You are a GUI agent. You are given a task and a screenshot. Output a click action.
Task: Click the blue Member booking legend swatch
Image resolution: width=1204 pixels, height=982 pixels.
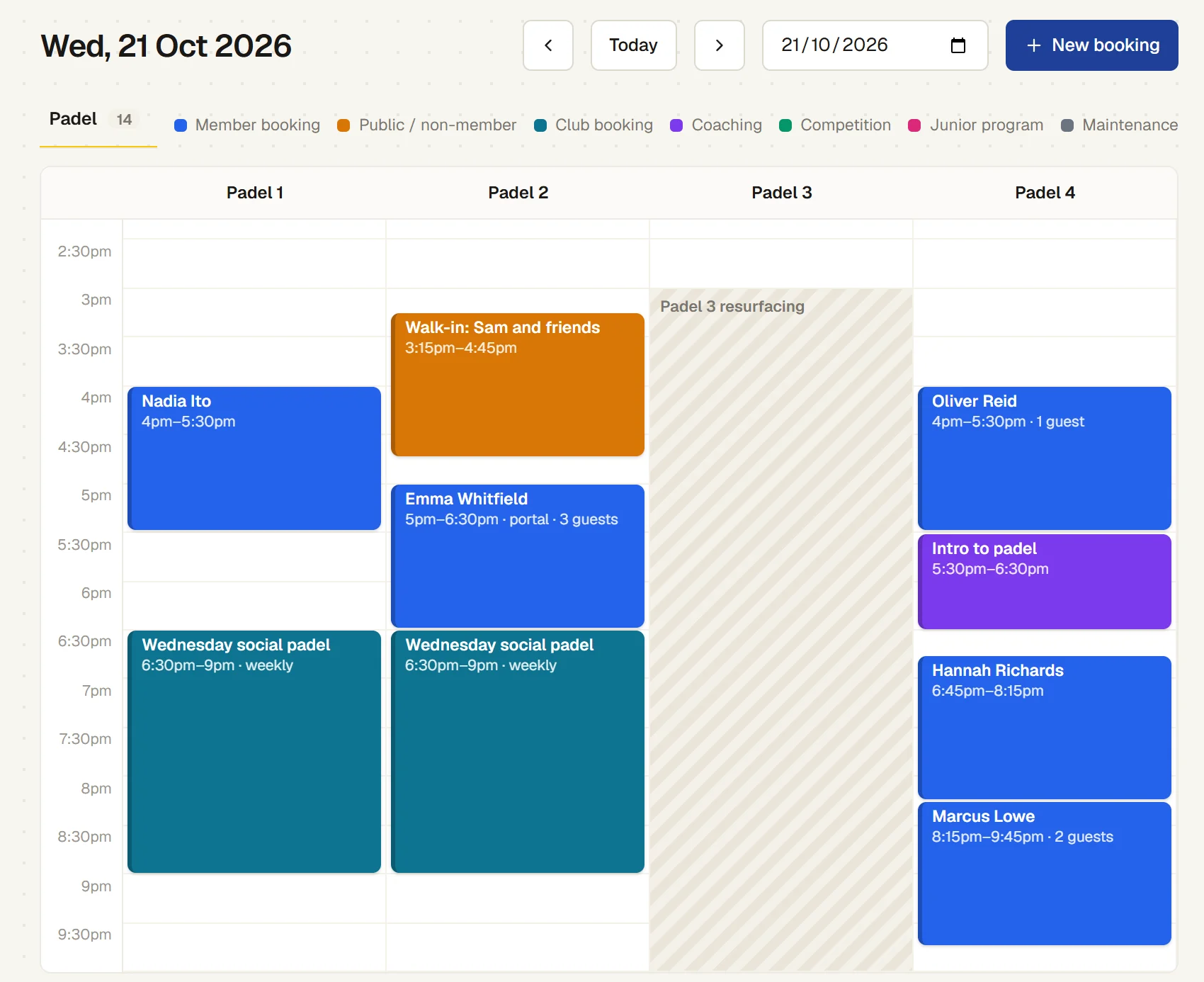coord(181,125)
